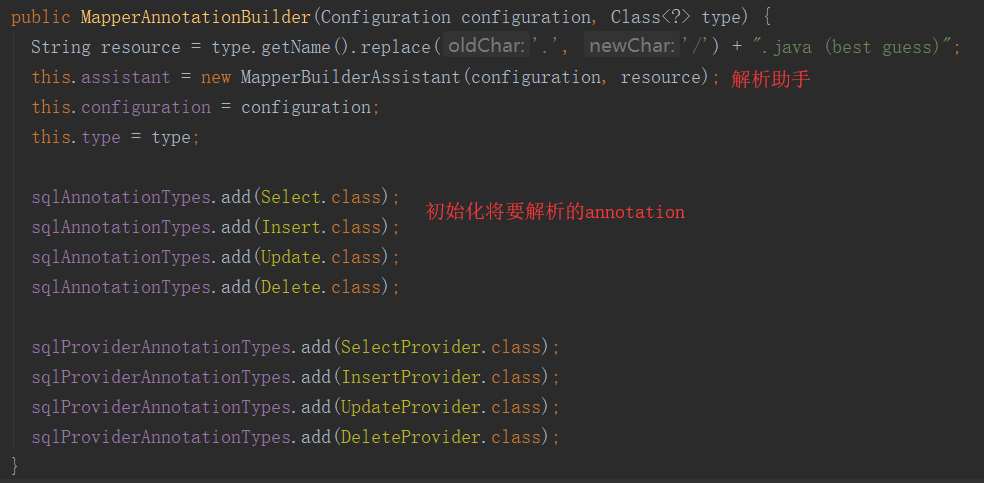Click SelectProvider.class reference
This screenshot has width=984, height=483.
pyautogui.click(x=441, y=348)
